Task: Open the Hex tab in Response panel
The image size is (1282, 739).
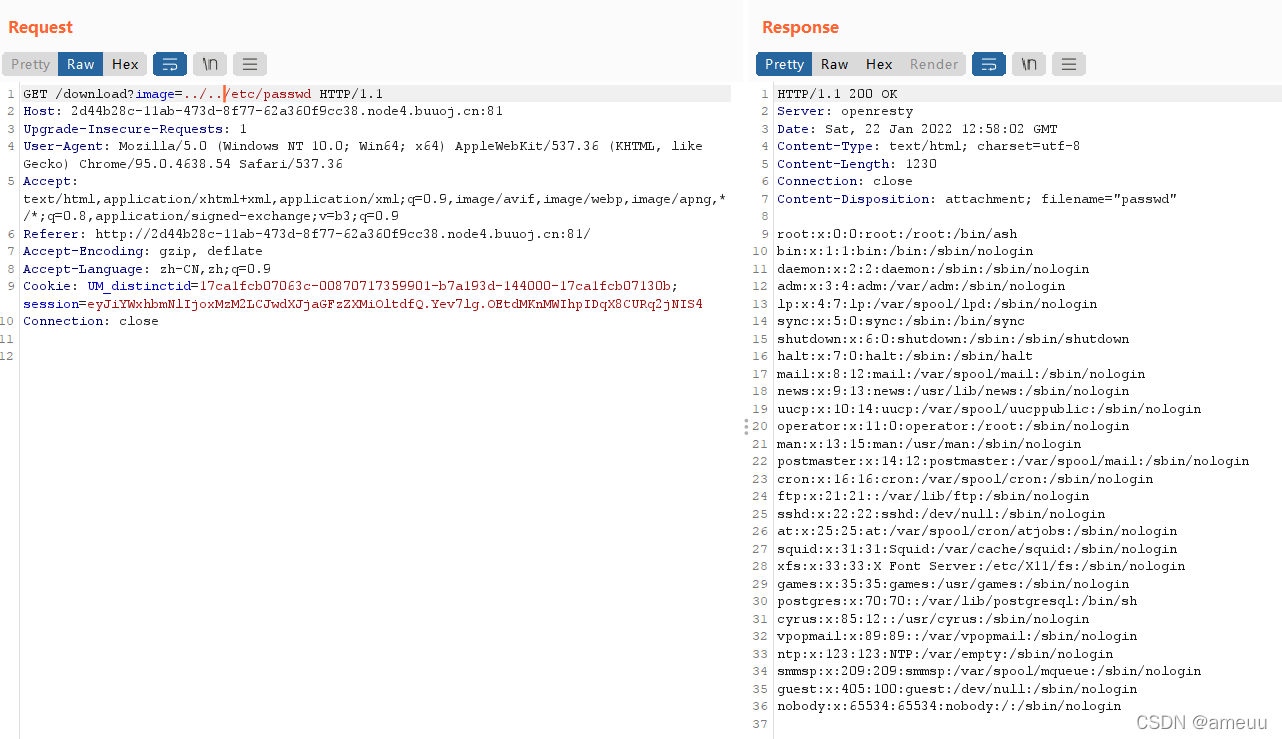Action: [879, 64]
